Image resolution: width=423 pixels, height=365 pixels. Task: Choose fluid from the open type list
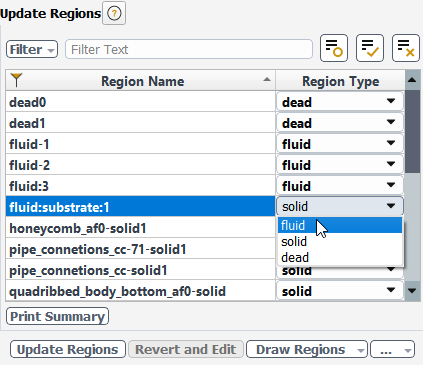340,225
